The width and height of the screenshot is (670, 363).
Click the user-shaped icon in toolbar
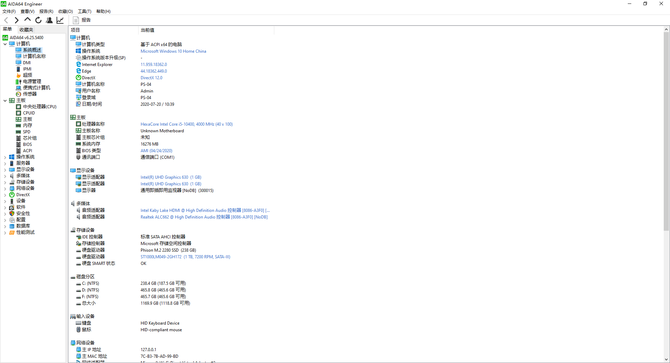click(x=49, y=20)
